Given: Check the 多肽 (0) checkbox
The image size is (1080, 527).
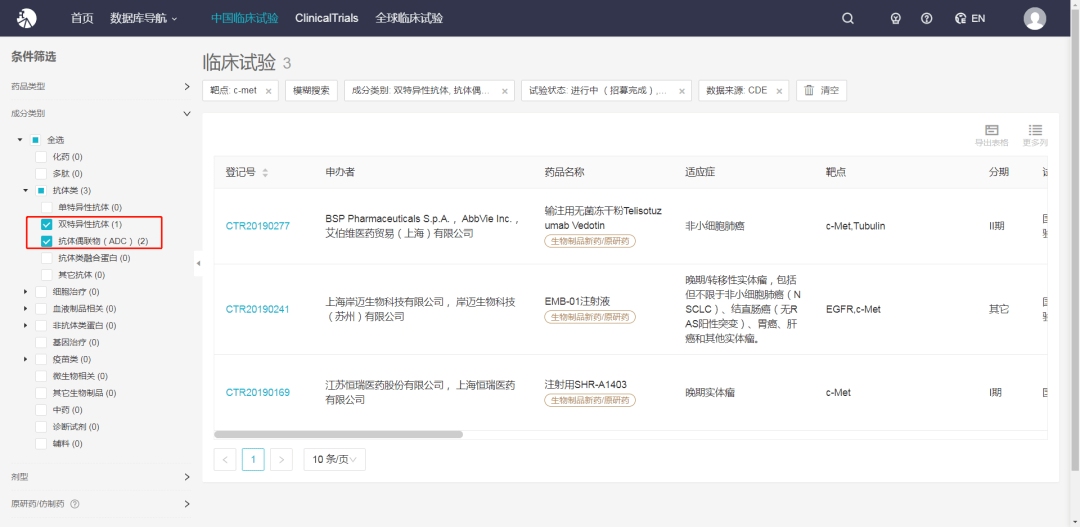Looking at the screenshot, I should tap(41, 174).
